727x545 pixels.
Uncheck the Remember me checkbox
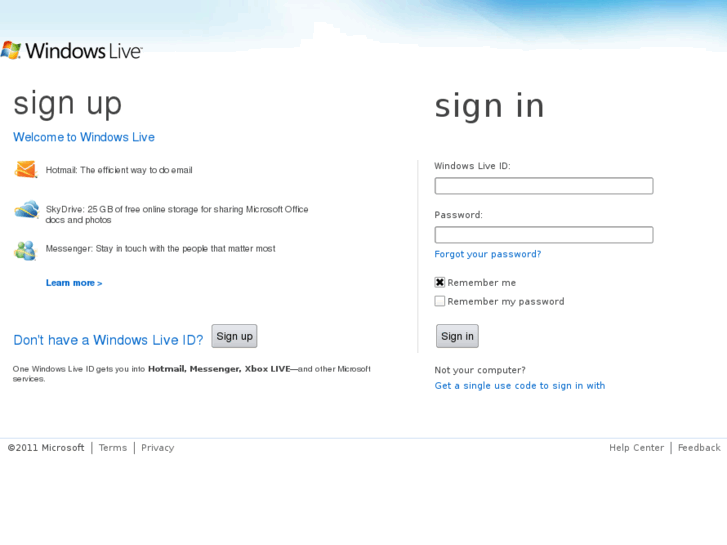(440, 282)
